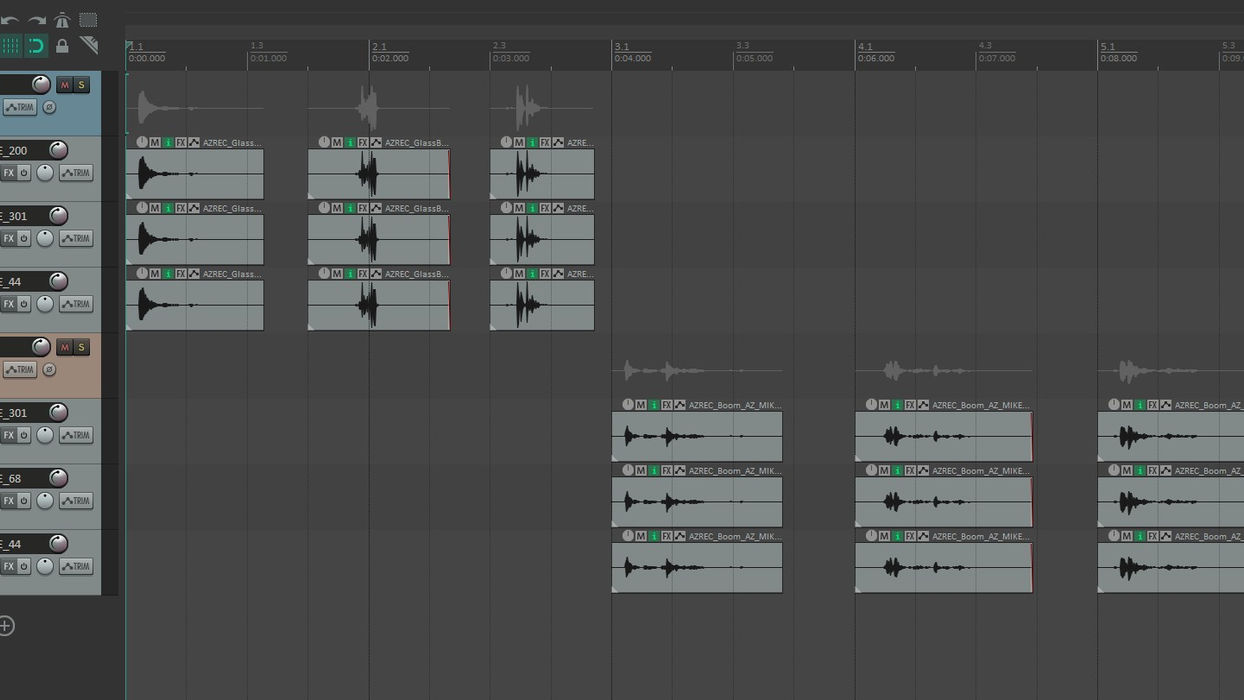The image size is (1244, 700).
Task: Mute the brown folder track
Action: 64,347
